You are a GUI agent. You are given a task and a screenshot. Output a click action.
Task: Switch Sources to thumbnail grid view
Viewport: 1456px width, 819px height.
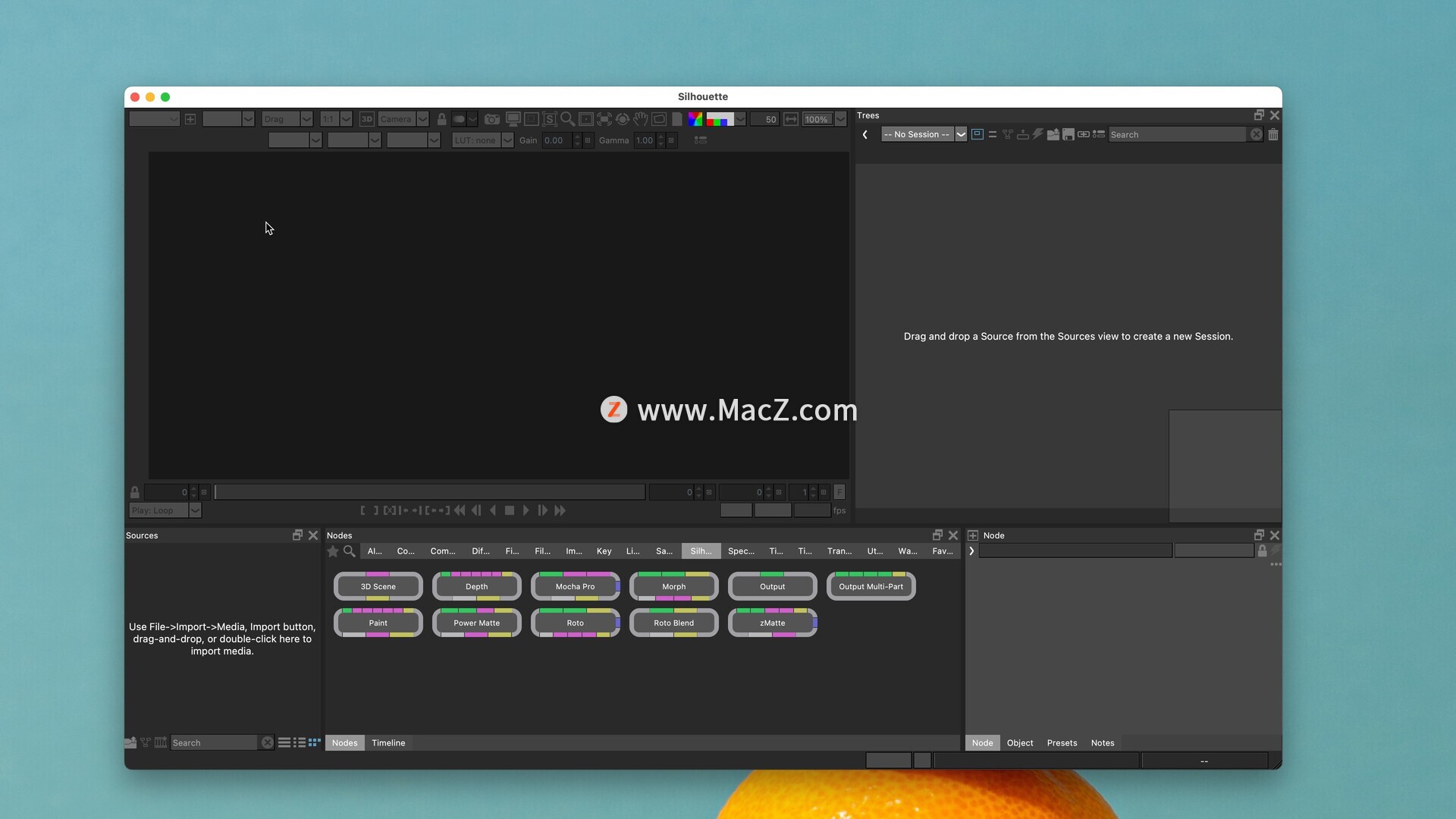point(314,742)
